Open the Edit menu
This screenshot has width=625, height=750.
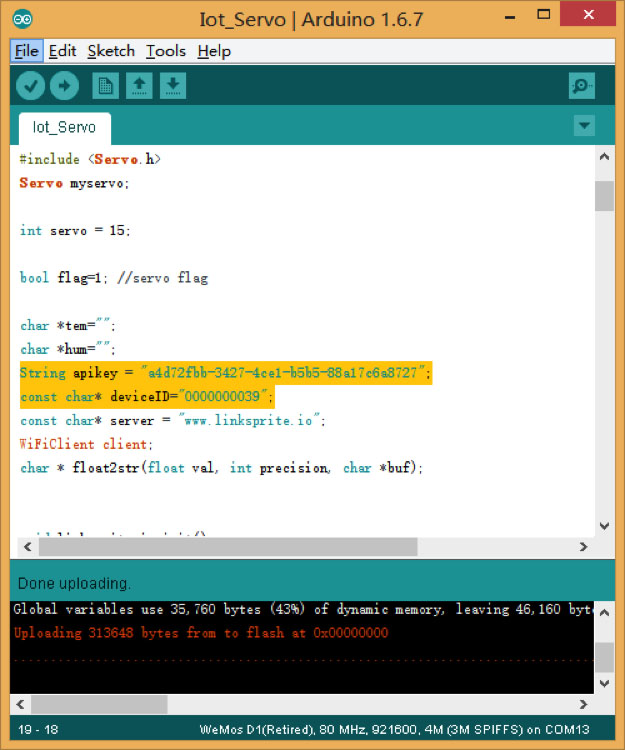click(62, 51)
